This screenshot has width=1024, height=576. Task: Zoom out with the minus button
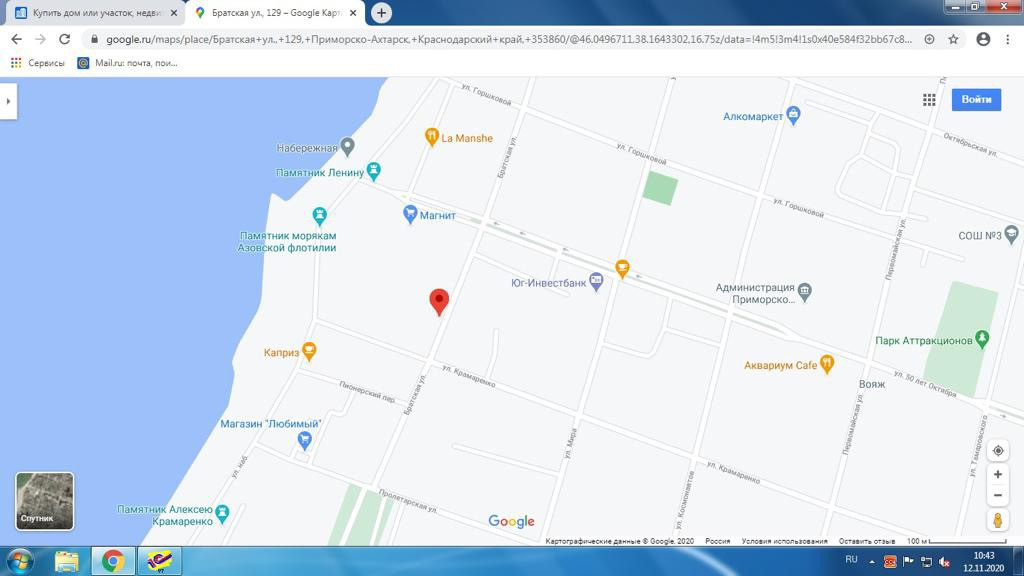(x=997, y=496)
